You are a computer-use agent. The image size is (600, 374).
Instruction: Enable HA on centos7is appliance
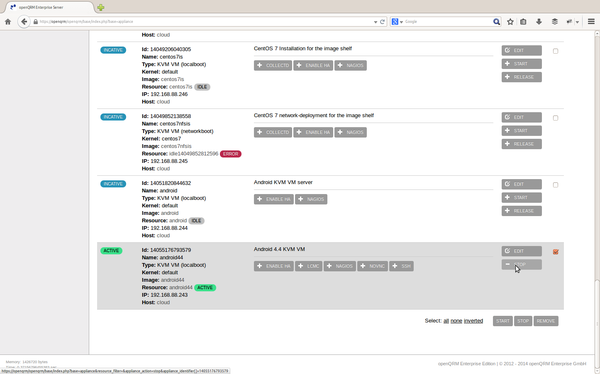pyautogui.click(x=313, y=65)
